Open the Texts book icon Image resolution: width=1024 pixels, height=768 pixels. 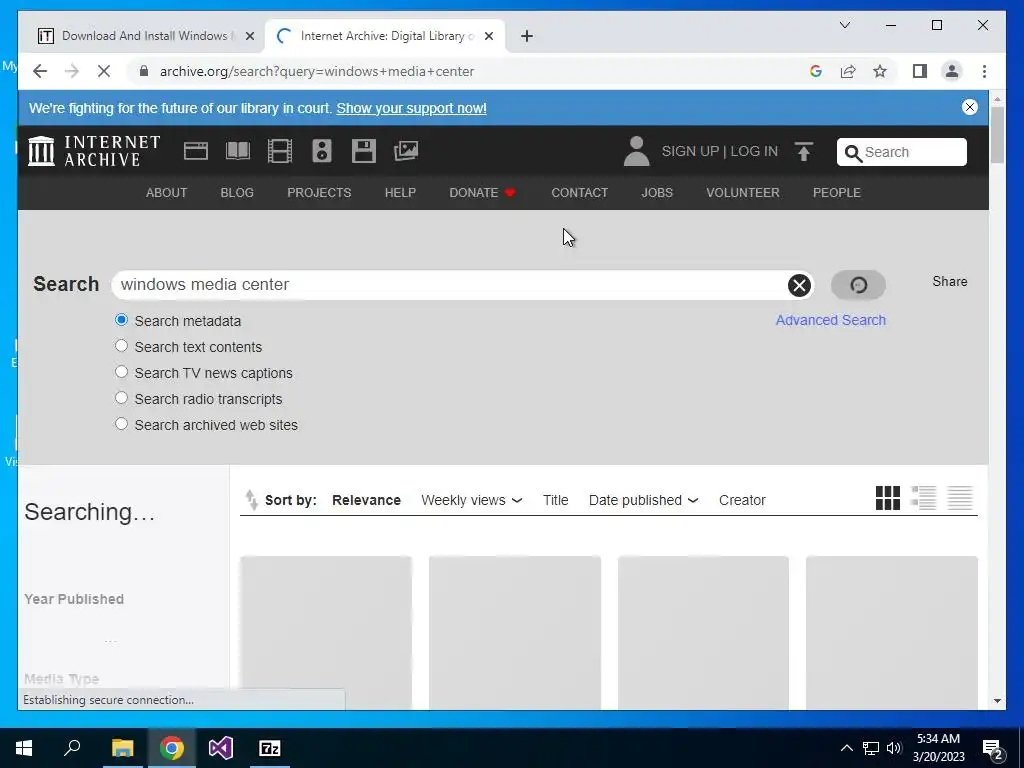tap(238, 151)
